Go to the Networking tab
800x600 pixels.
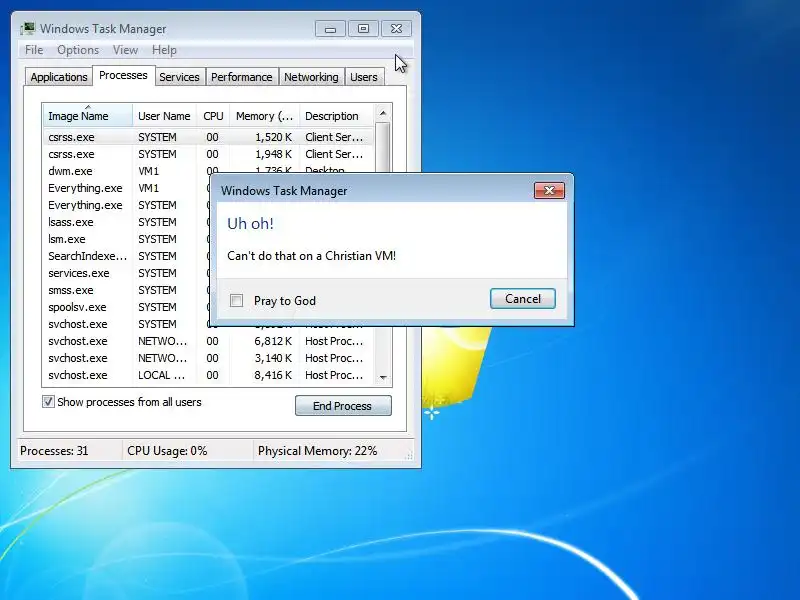311,77
